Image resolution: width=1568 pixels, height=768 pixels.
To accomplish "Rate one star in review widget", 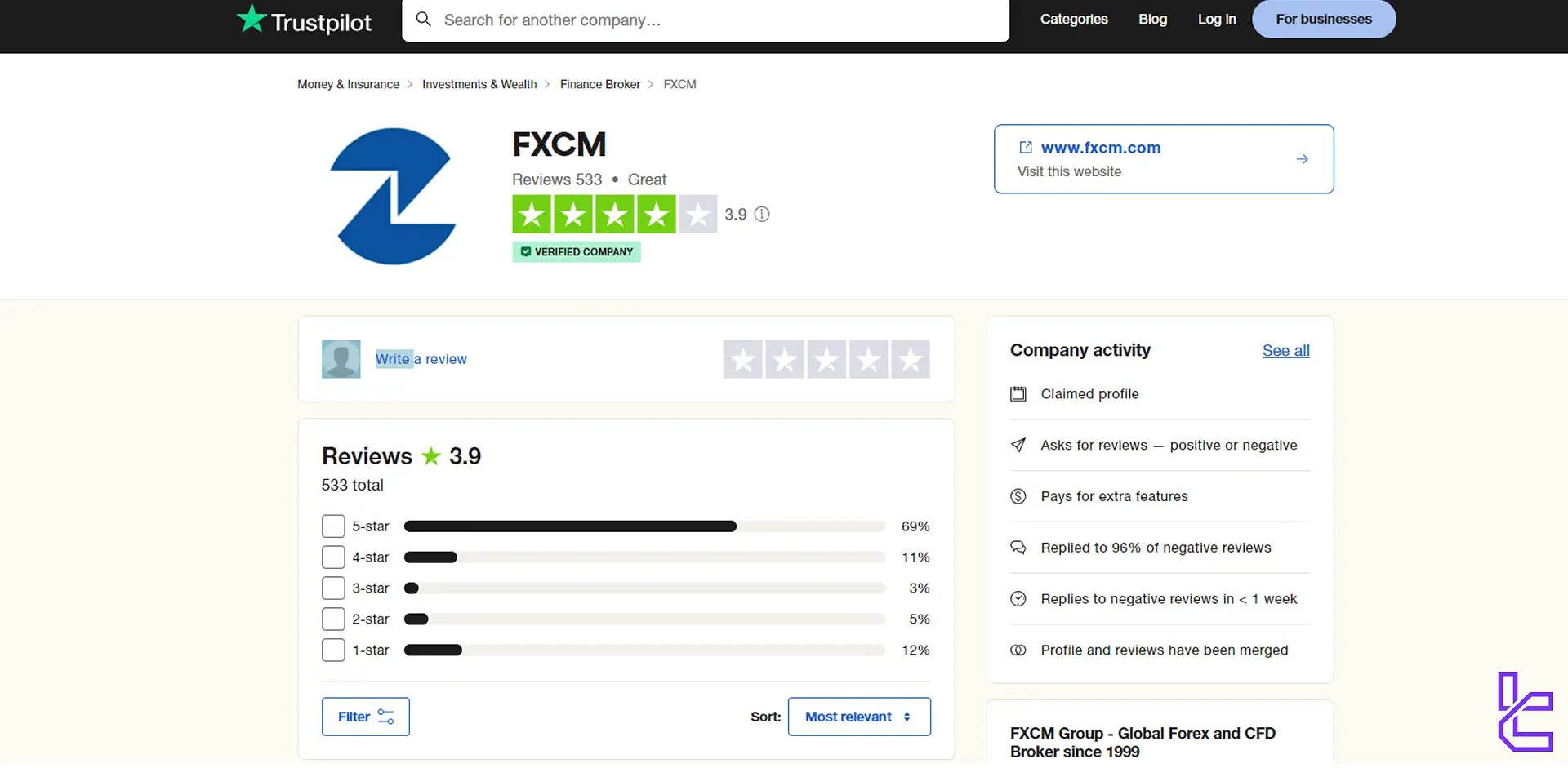I will [x=743, y=359].
